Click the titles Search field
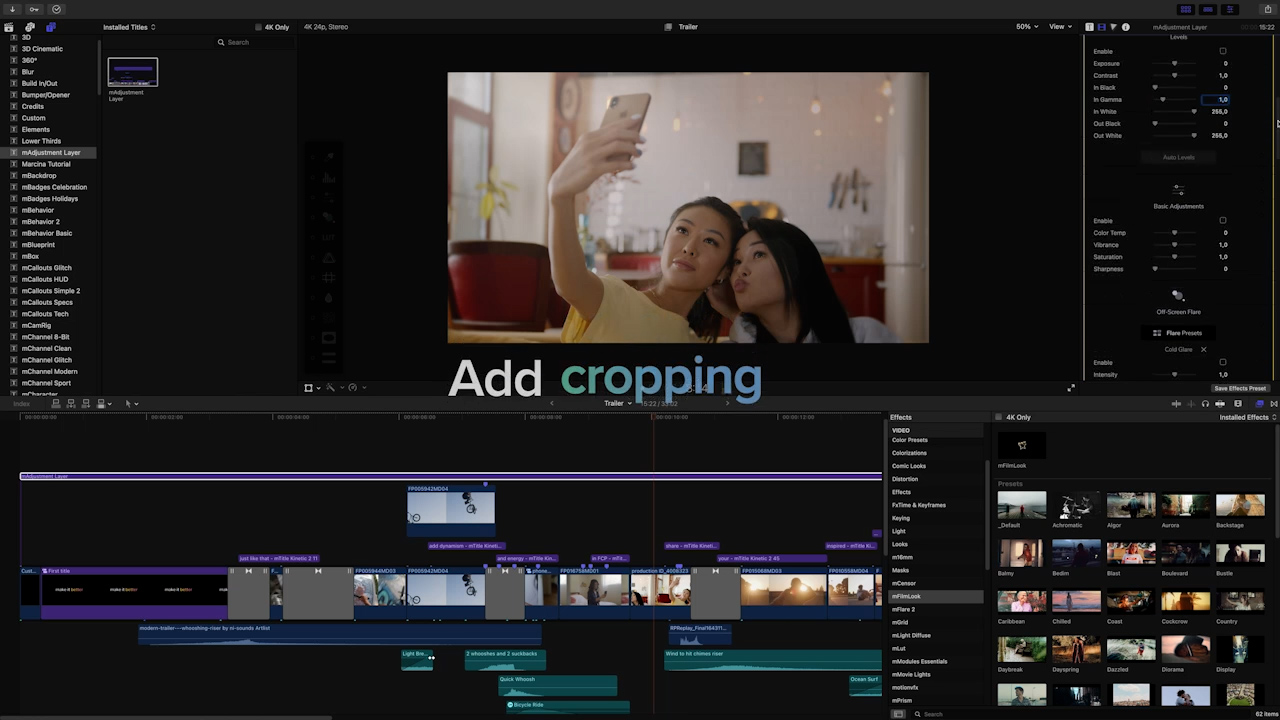 pos(255,42)
